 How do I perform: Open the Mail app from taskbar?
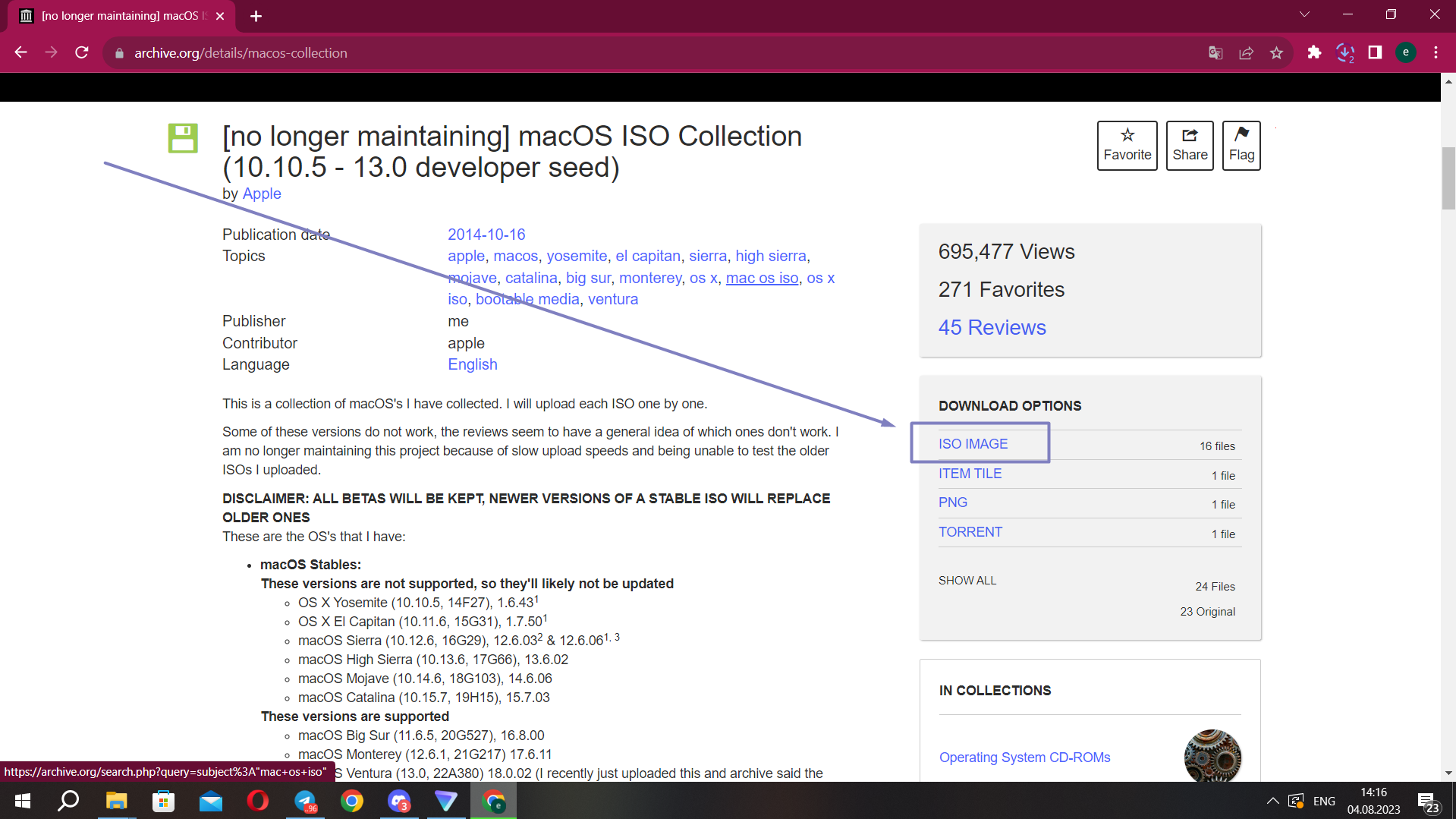(x=211, y=801)
